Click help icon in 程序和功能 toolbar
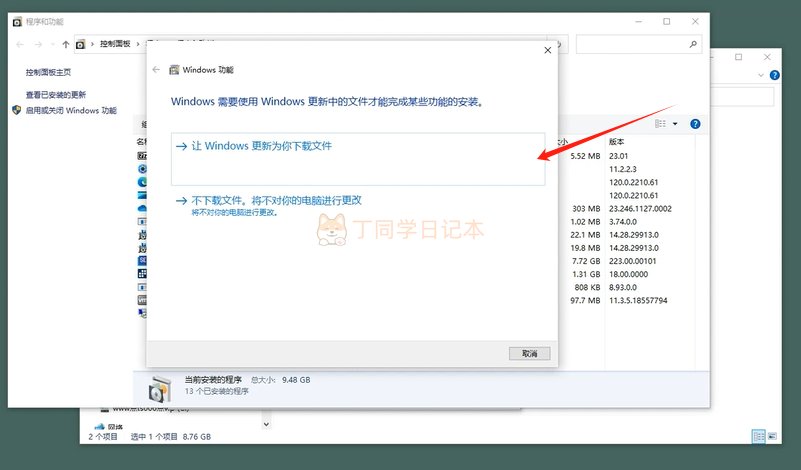The image size is (801, 470). coord(695,124)
